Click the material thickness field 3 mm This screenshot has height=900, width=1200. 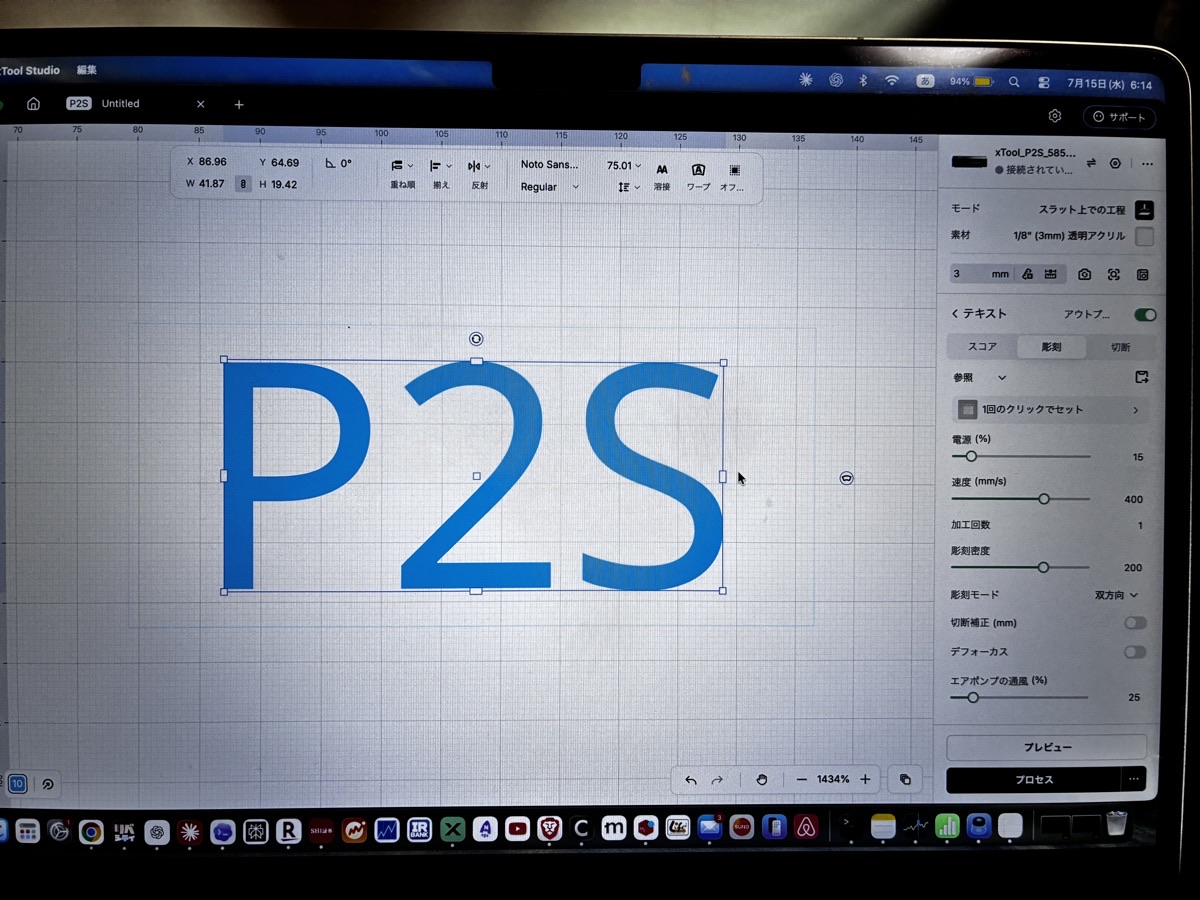click(981, 274)
